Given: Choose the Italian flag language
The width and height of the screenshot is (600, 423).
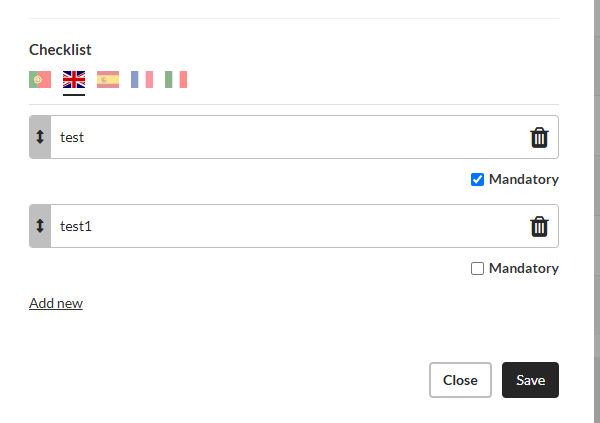Looking at the screenshot, I should point(176,80).
